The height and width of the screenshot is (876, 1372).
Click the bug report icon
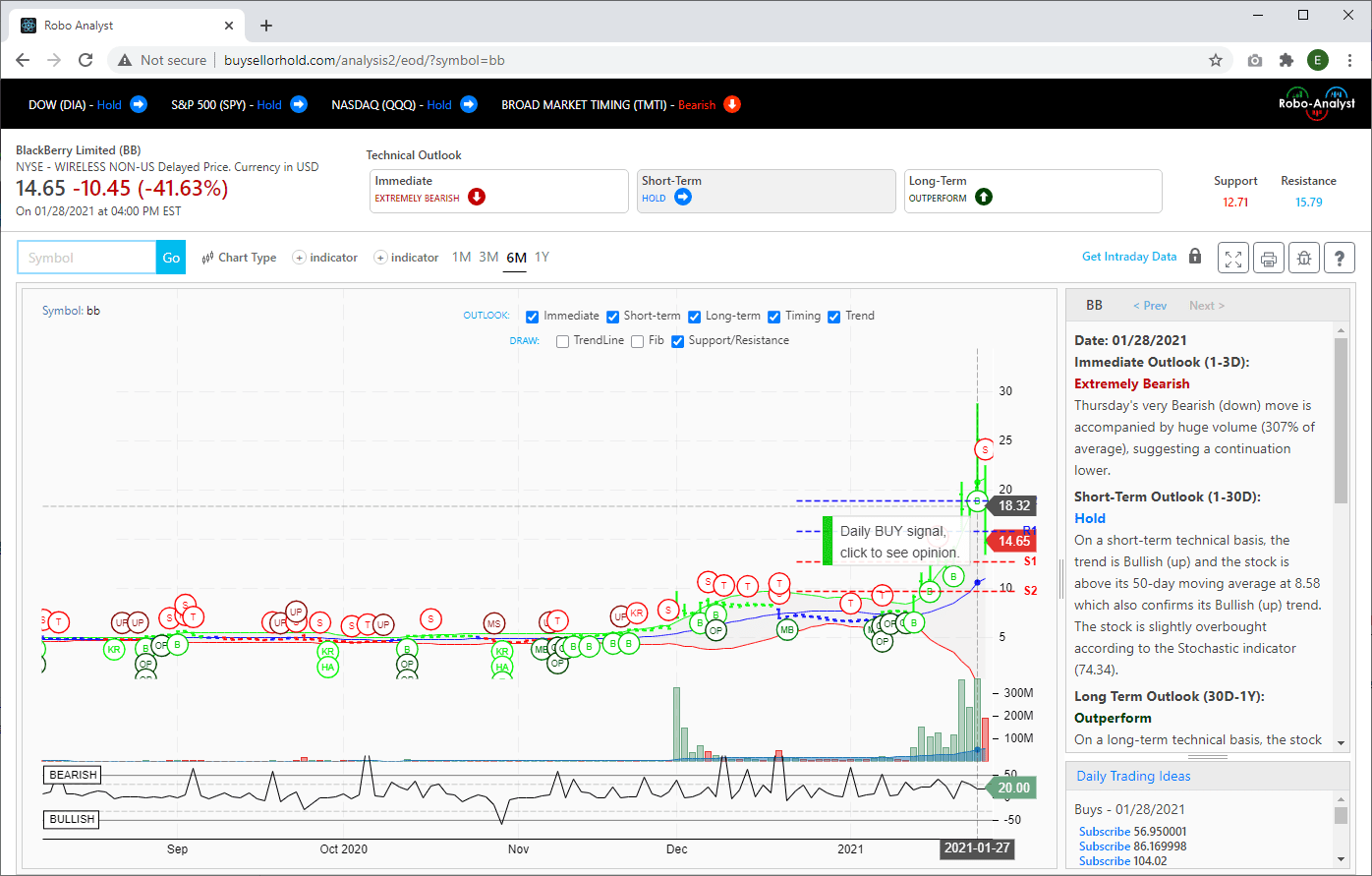[x=1304, y=258]
